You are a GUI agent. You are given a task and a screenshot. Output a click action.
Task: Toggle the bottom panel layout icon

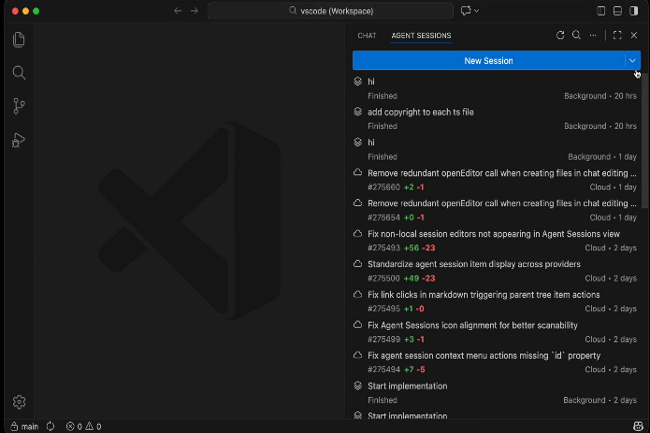pos(617,11)
